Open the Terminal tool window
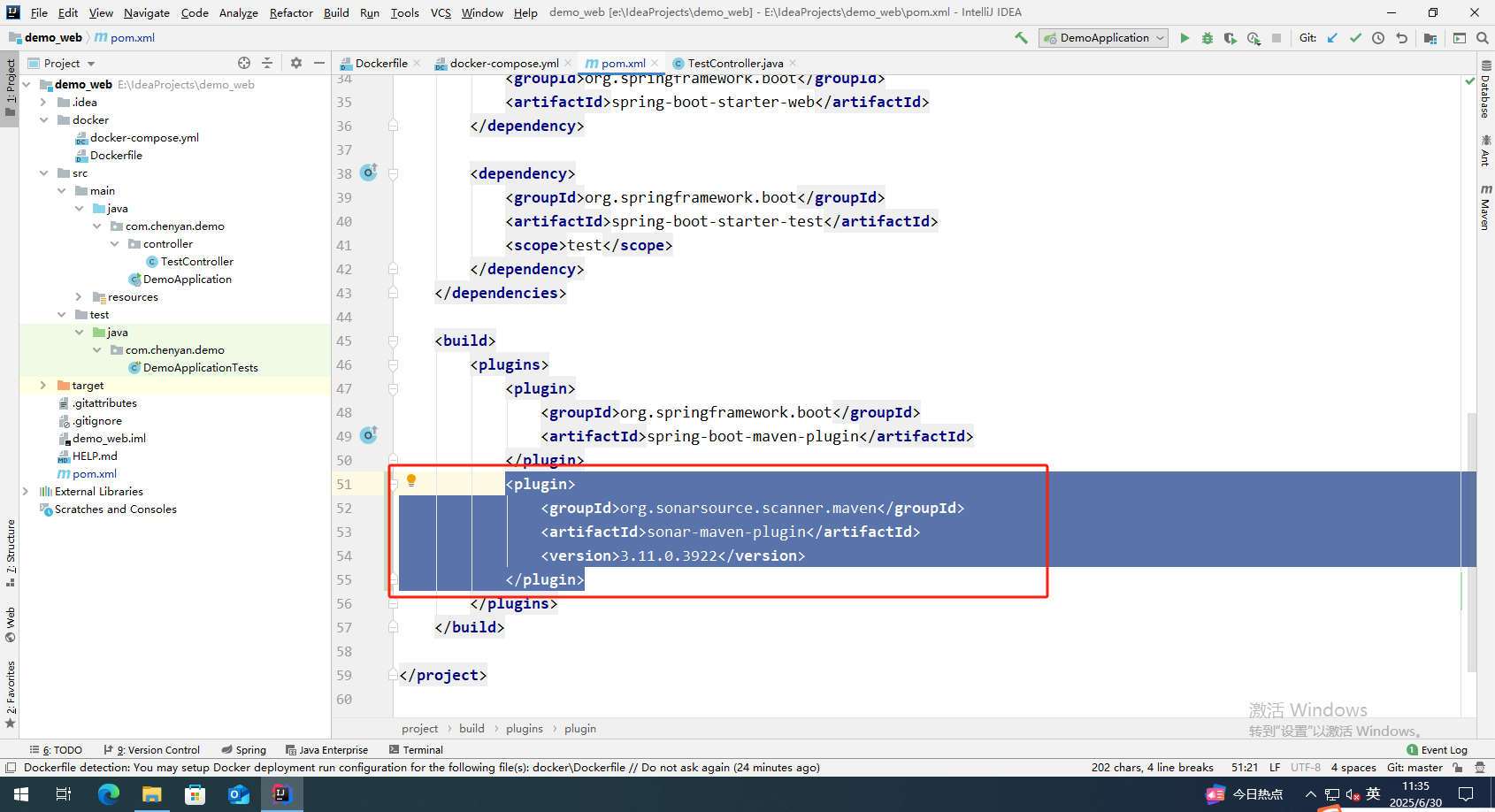This screenshot has height=812, width=1495. tap(416, 750)
